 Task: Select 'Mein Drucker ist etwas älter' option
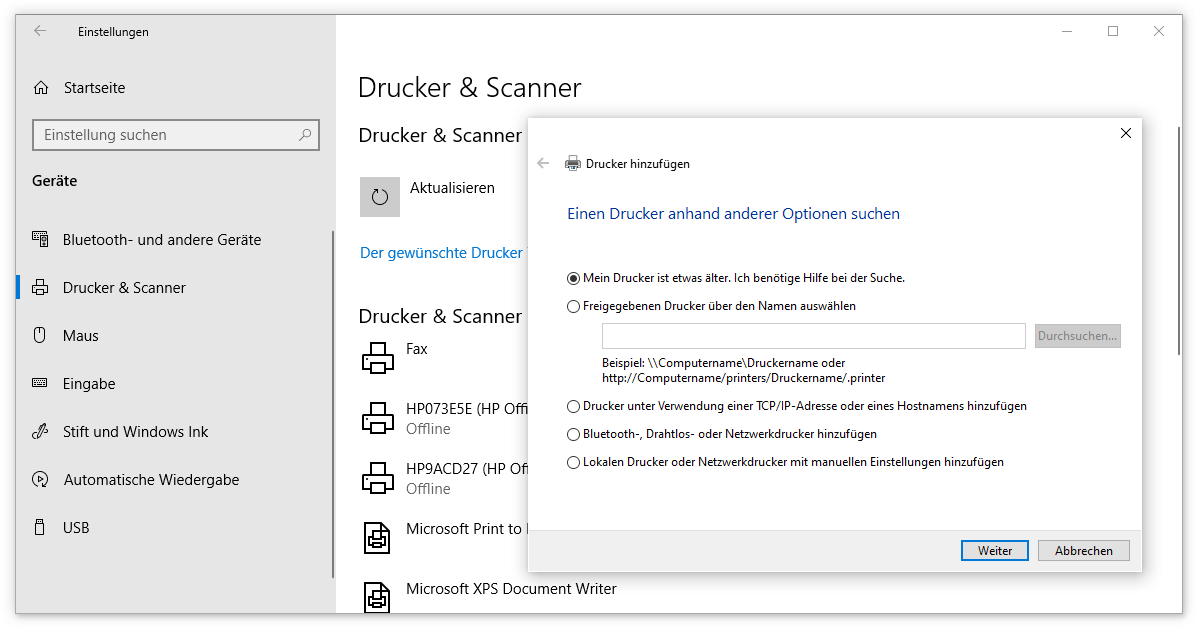[x=573, y=278]
